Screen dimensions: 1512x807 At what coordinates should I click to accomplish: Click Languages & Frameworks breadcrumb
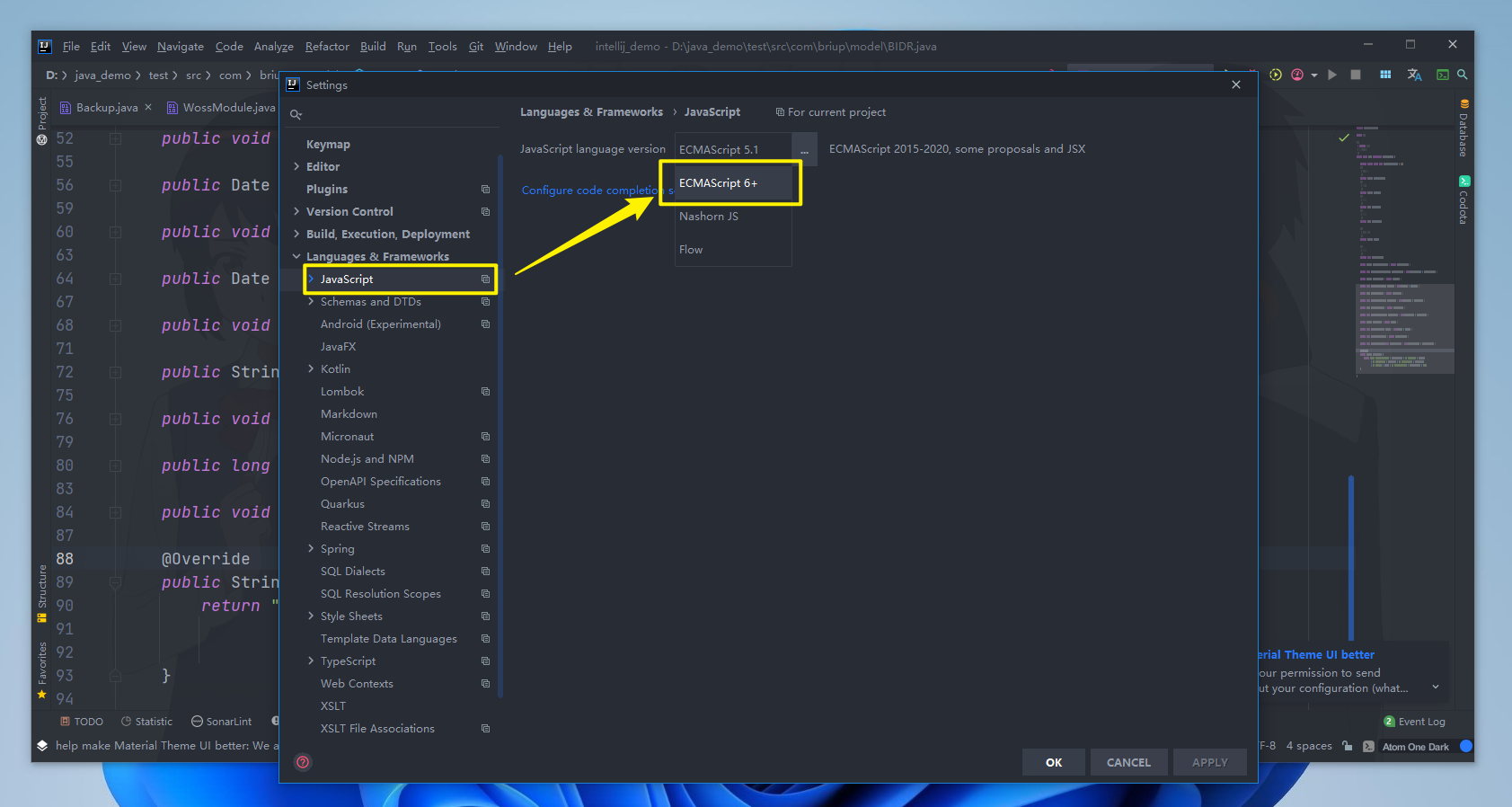[x=591, y=112]
